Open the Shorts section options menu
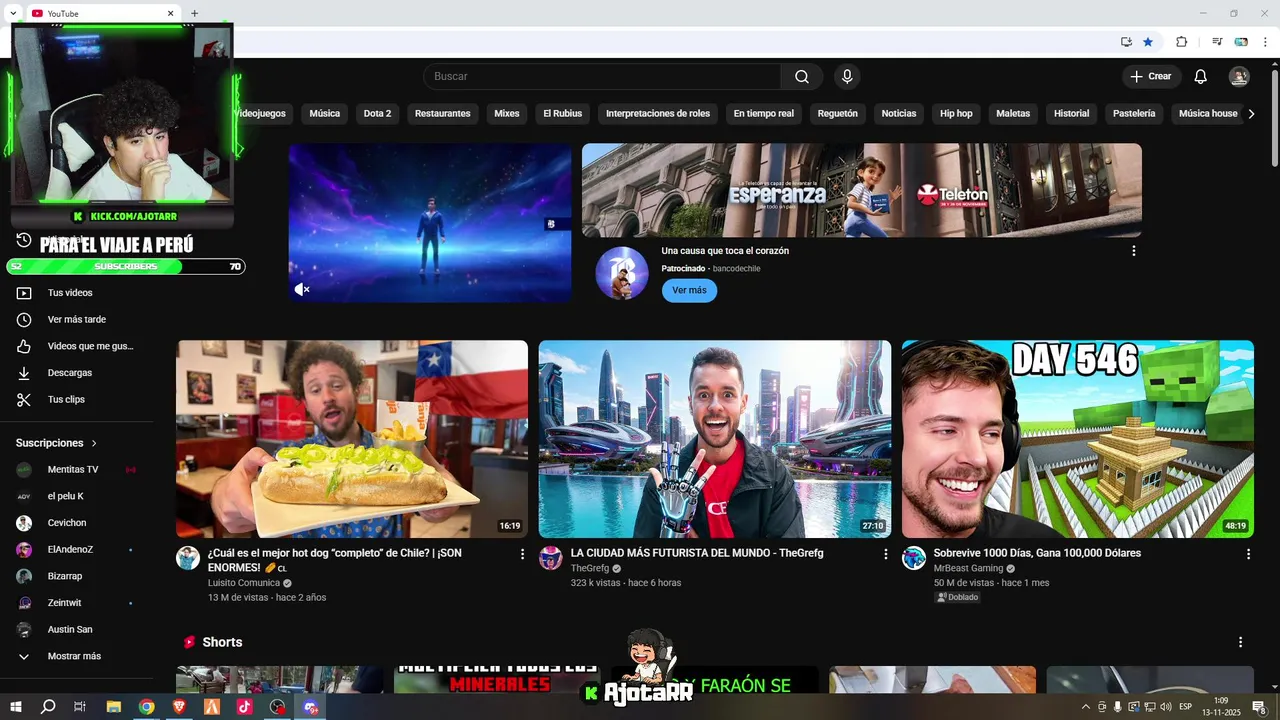 pyautogui.click(x=1240, y=642)
